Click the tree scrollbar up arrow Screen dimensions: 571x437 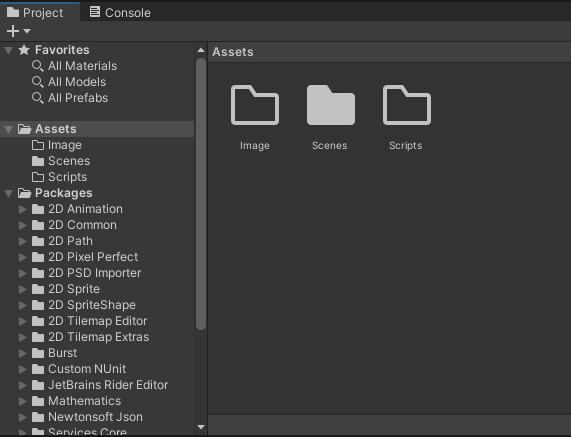pos(201,50)
